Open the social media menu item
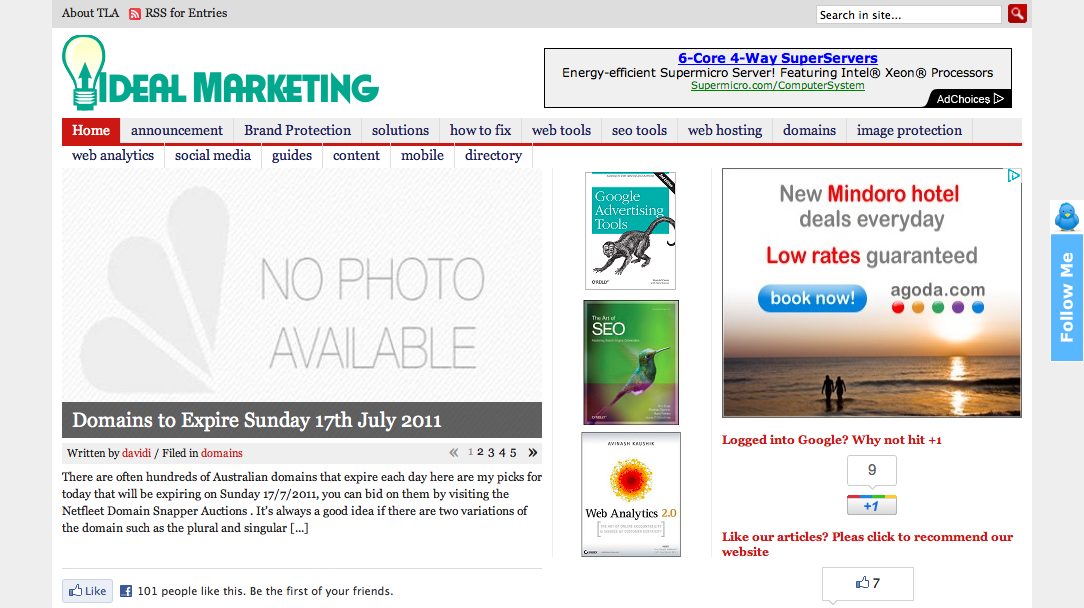 213,156
